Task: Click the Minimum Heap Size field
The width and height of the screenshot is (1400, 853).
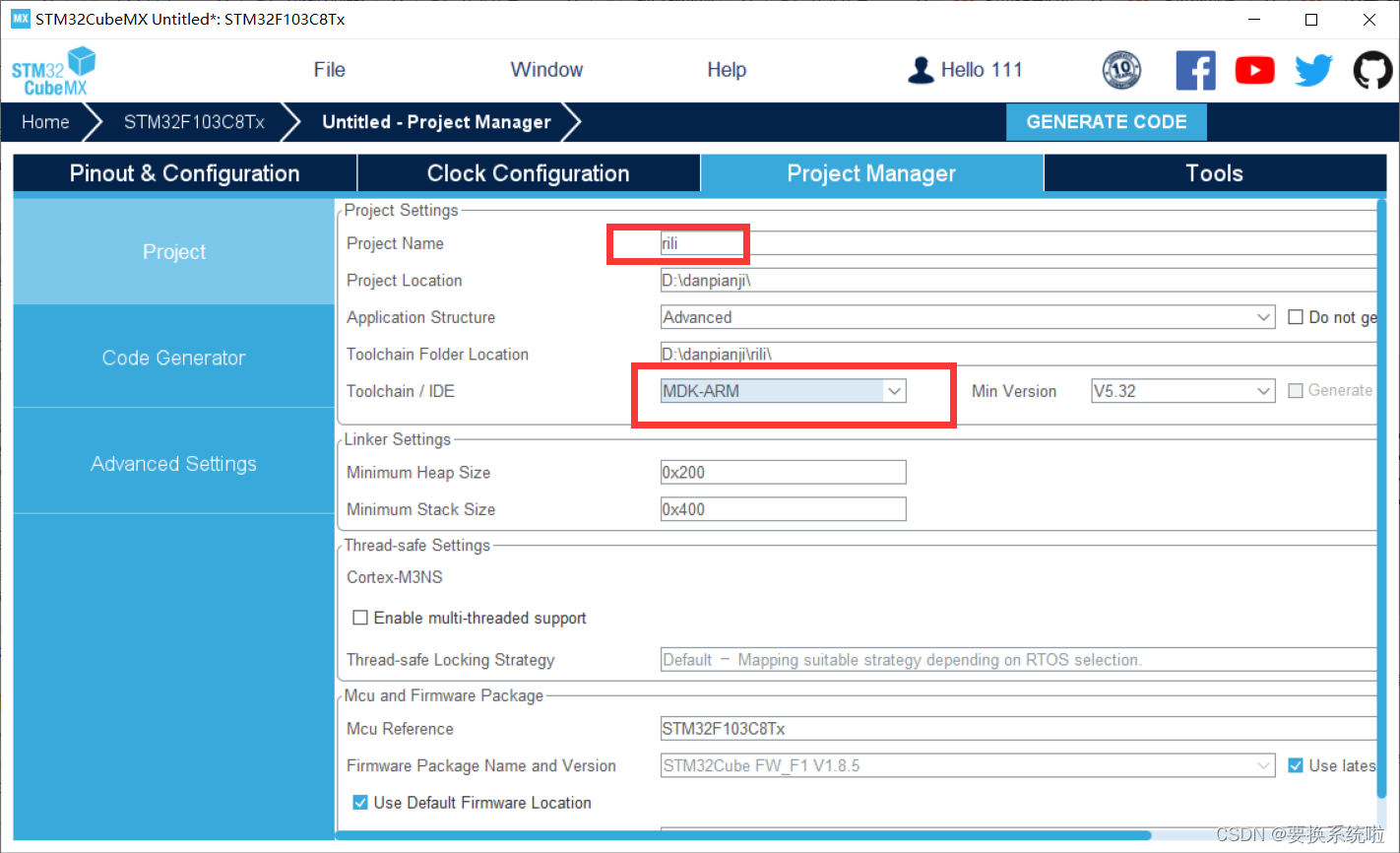Action: (x=783, y=473)
